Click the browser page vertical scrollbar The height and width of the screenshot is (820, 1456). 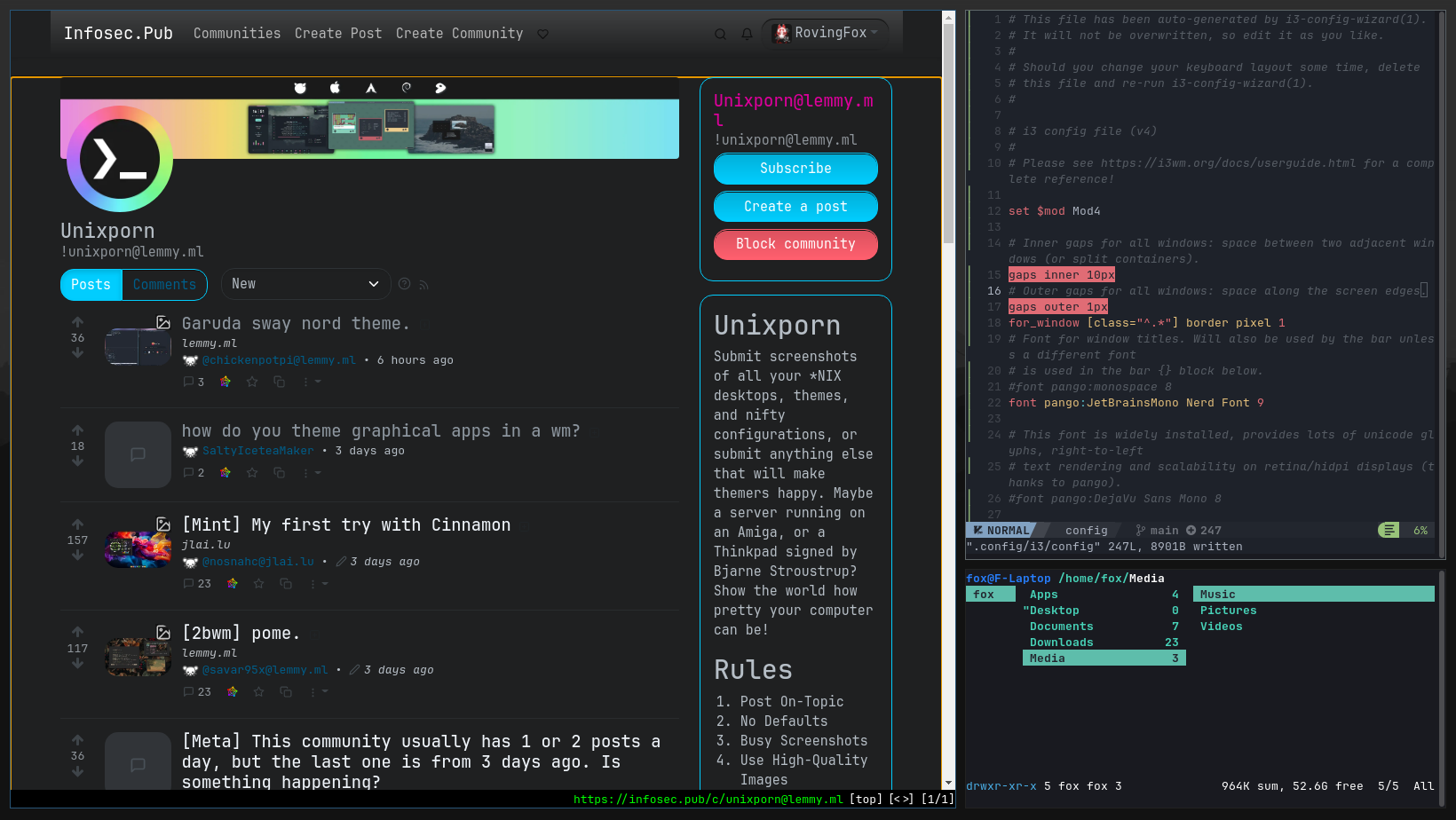click(948, 133)
